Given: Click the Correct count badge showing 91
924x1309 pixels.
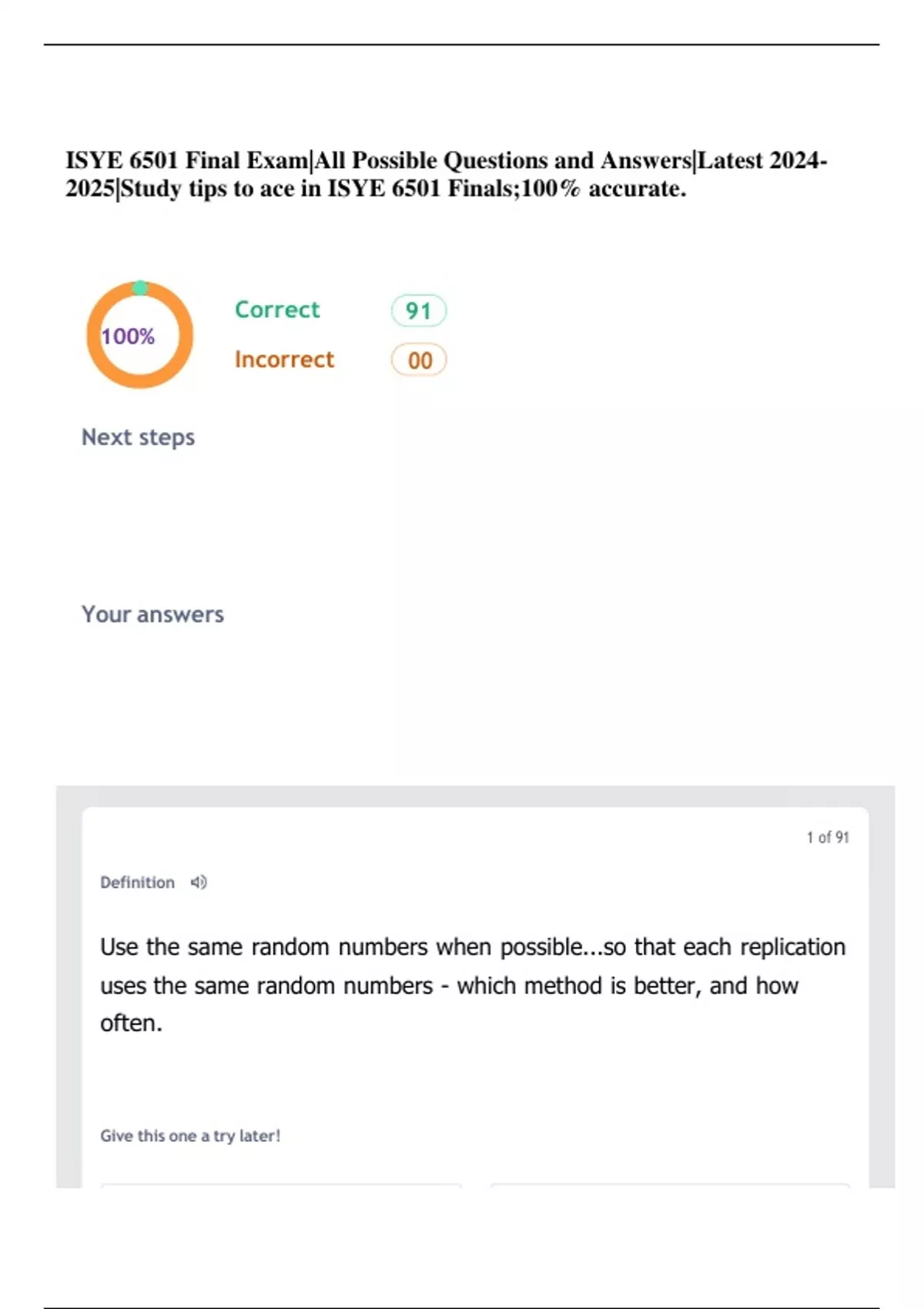Looking at the screenshot, I should (418, 310).
